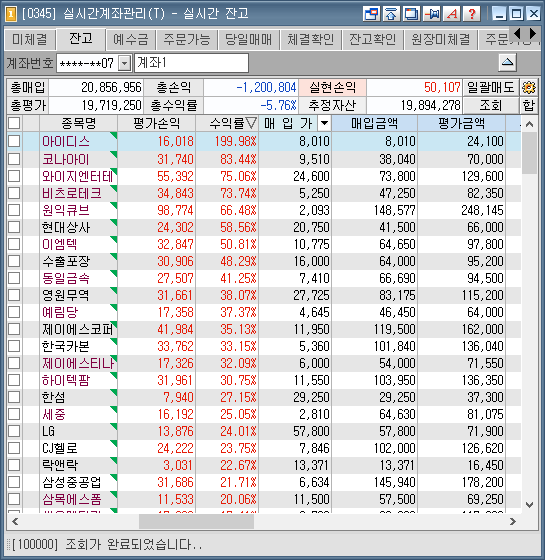Screen dimensions: 545x560
Task: Select the 이엠텍 stock row name
Action: [x=59, y=244]
